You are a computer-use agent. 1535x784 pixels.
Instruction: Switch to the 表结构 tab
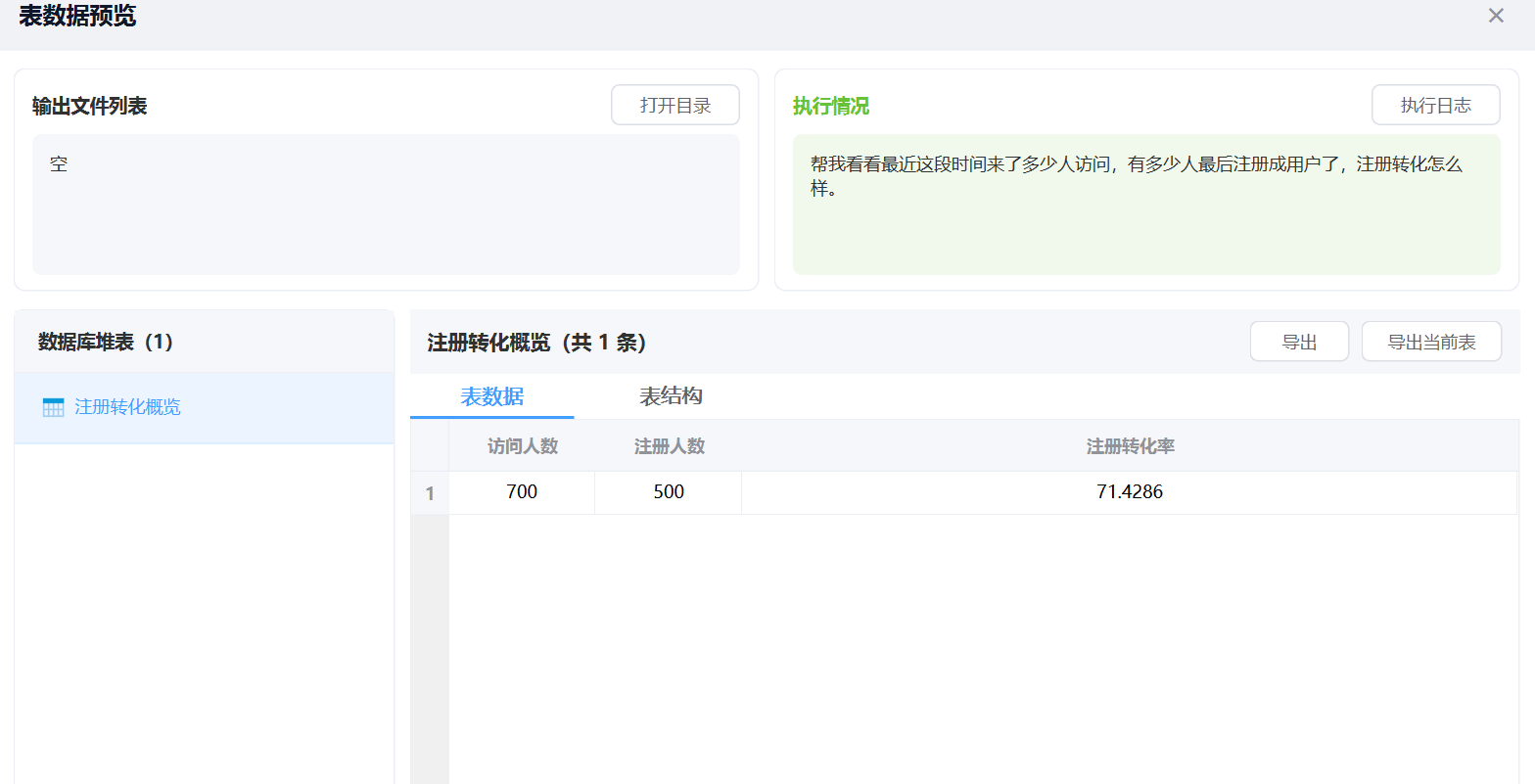(x=671, y=396)
